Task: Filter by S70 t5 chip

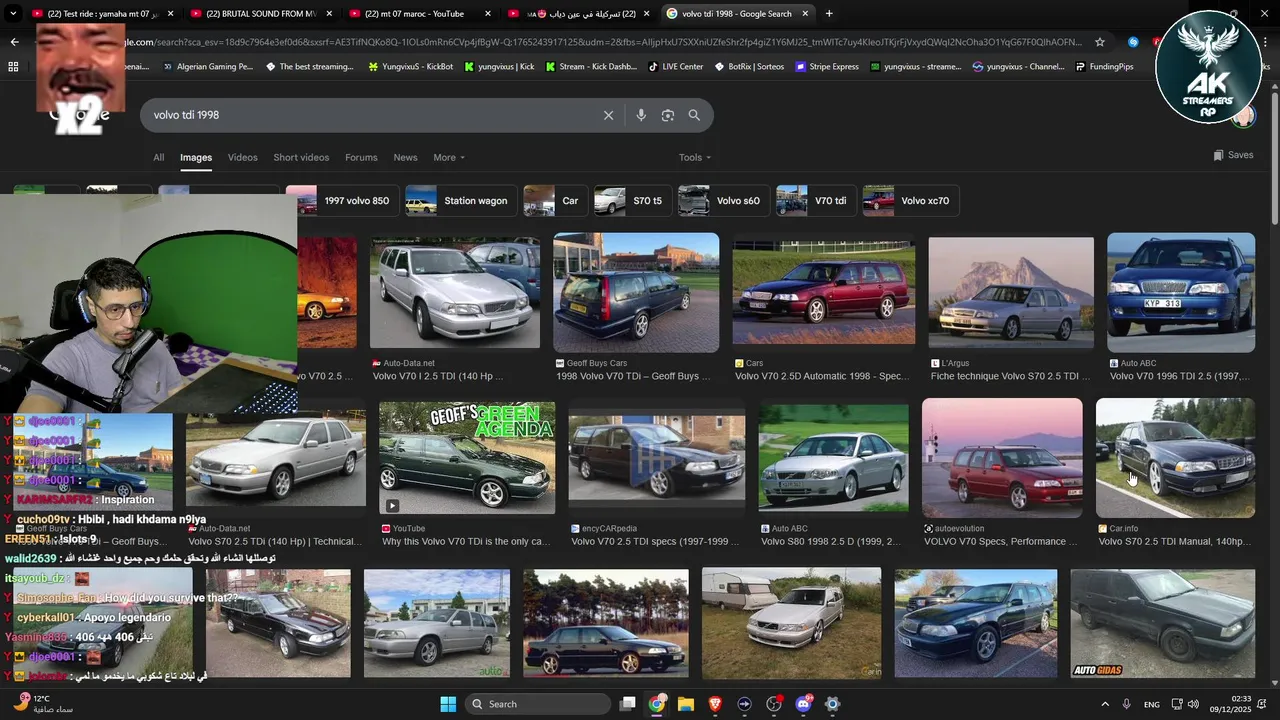Action: point(632,201)
